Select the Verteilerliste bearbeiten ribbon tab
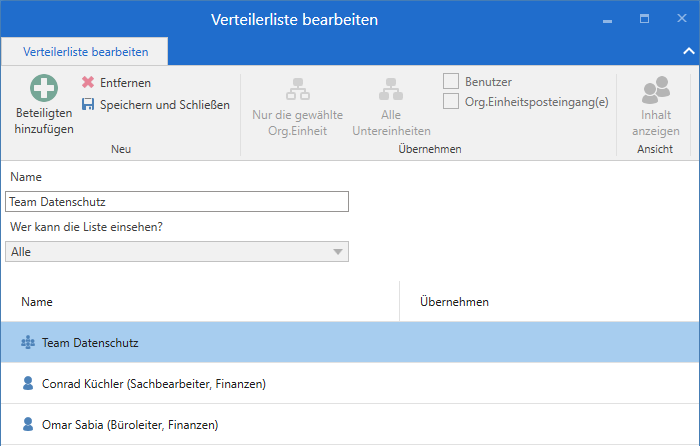700x446 pixels. [x=85, y=52]
